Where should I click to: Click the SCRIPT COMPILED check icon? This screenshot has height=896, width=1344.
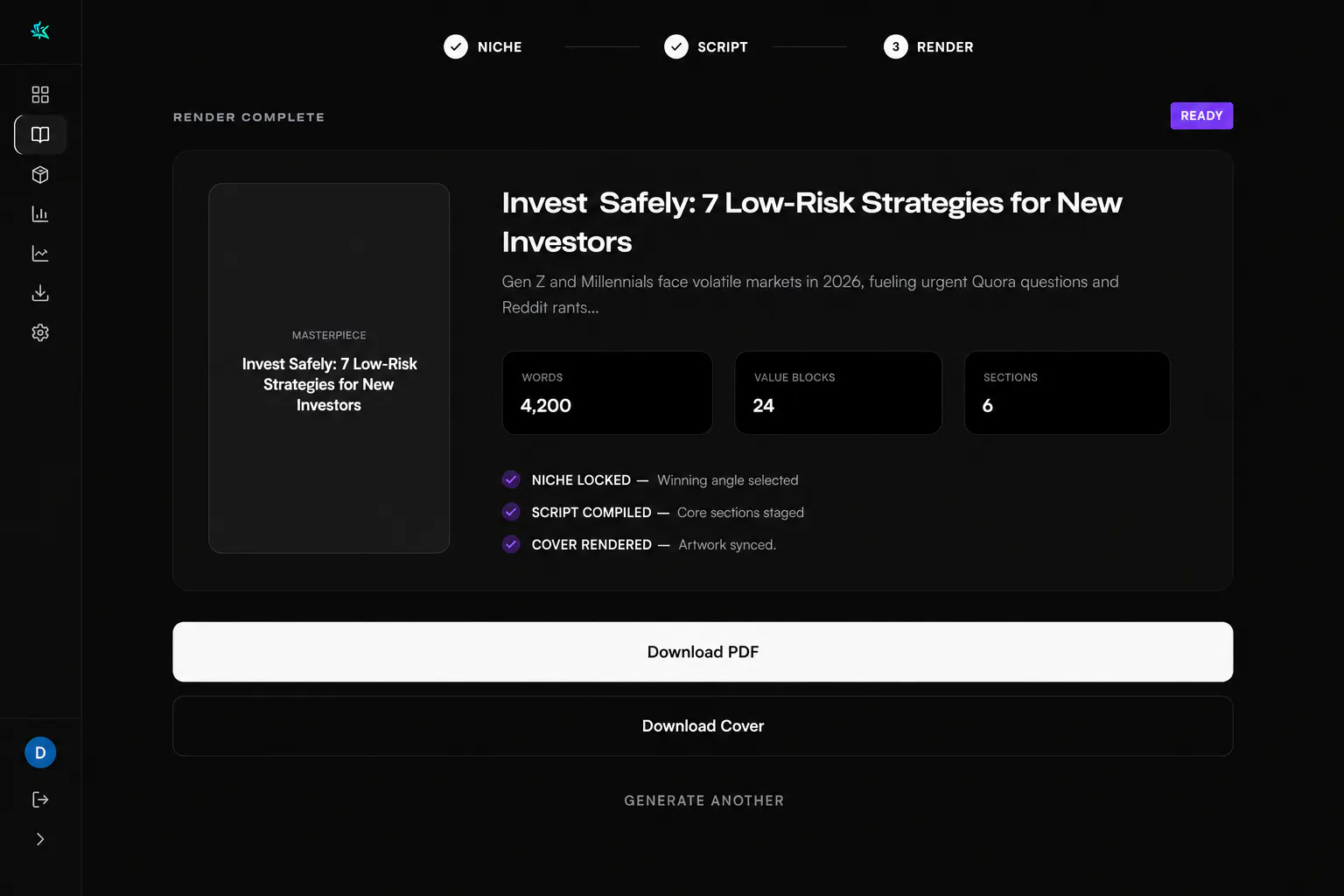pyautogui.click(x=511, y=512)
